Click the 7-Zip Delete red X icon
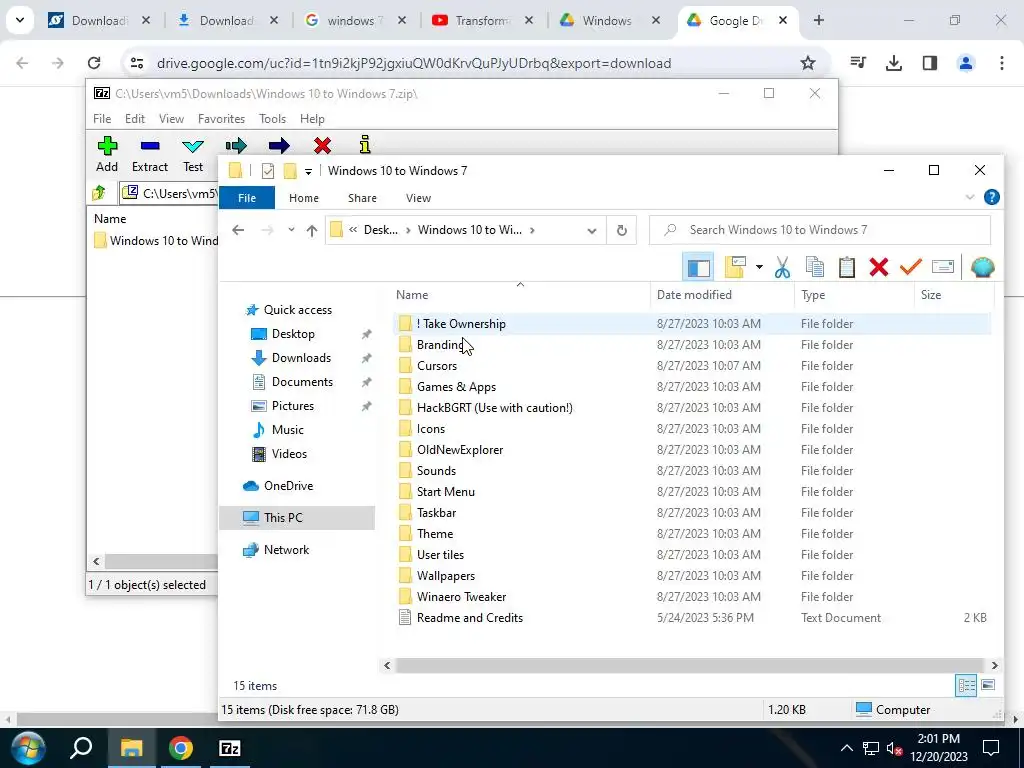The width and height of the screenshot is (1024, 768). coord(322,146)
